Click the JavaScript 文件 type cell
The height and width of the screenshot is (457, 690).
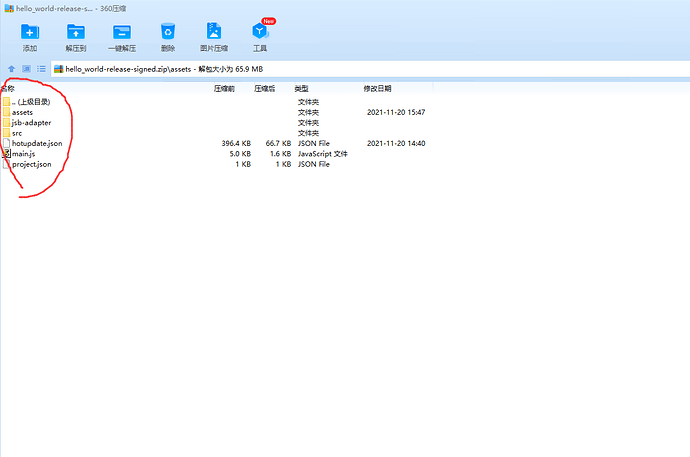[323, 154]
